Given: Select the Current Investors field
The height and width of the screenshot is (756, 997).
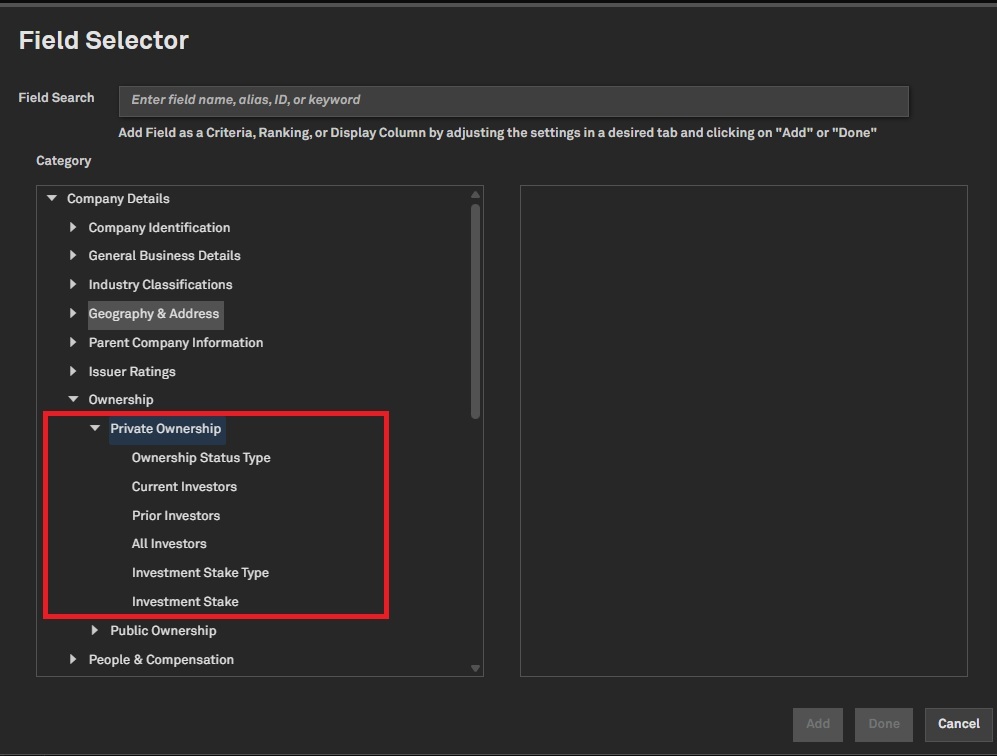Looking at the screenshot, I should click(x=184, y=487).
